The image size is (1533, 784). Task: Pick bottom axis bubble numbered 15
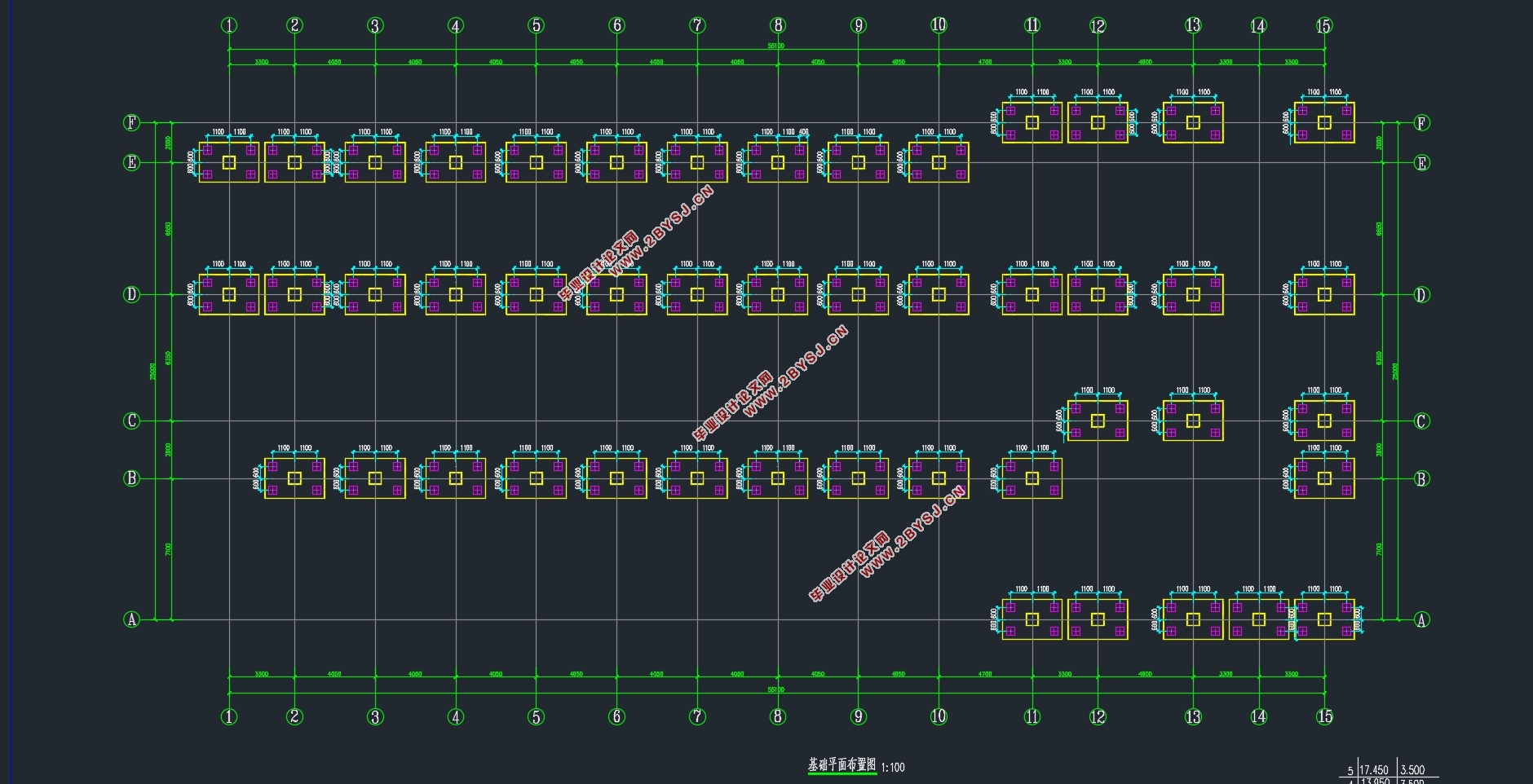coord(1324,716)
